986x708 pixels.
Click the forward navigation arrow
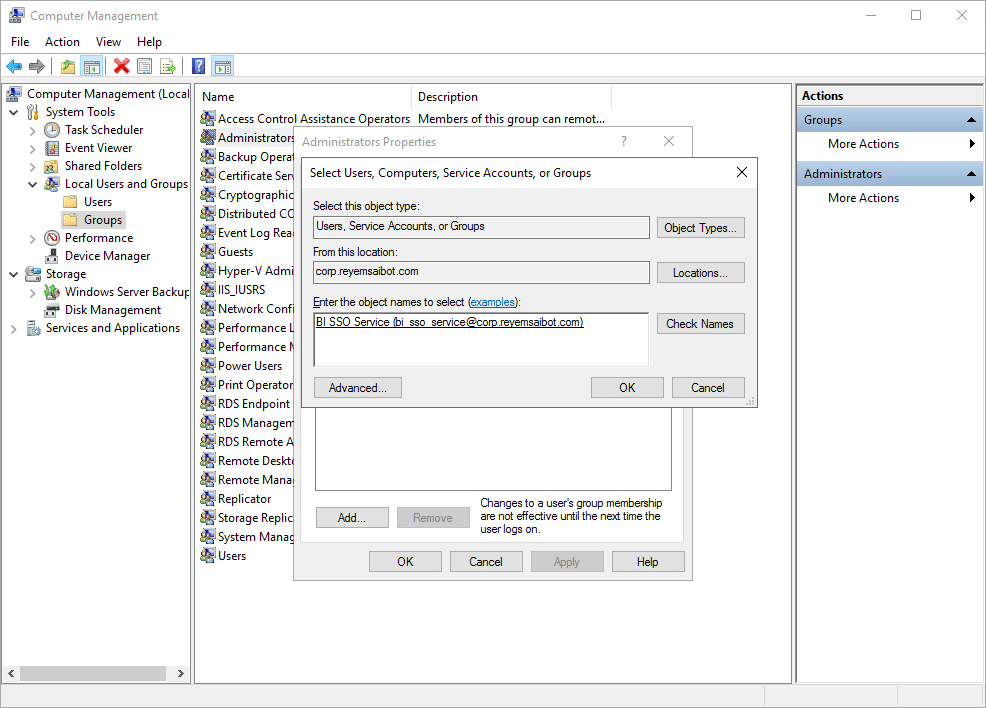37,66
